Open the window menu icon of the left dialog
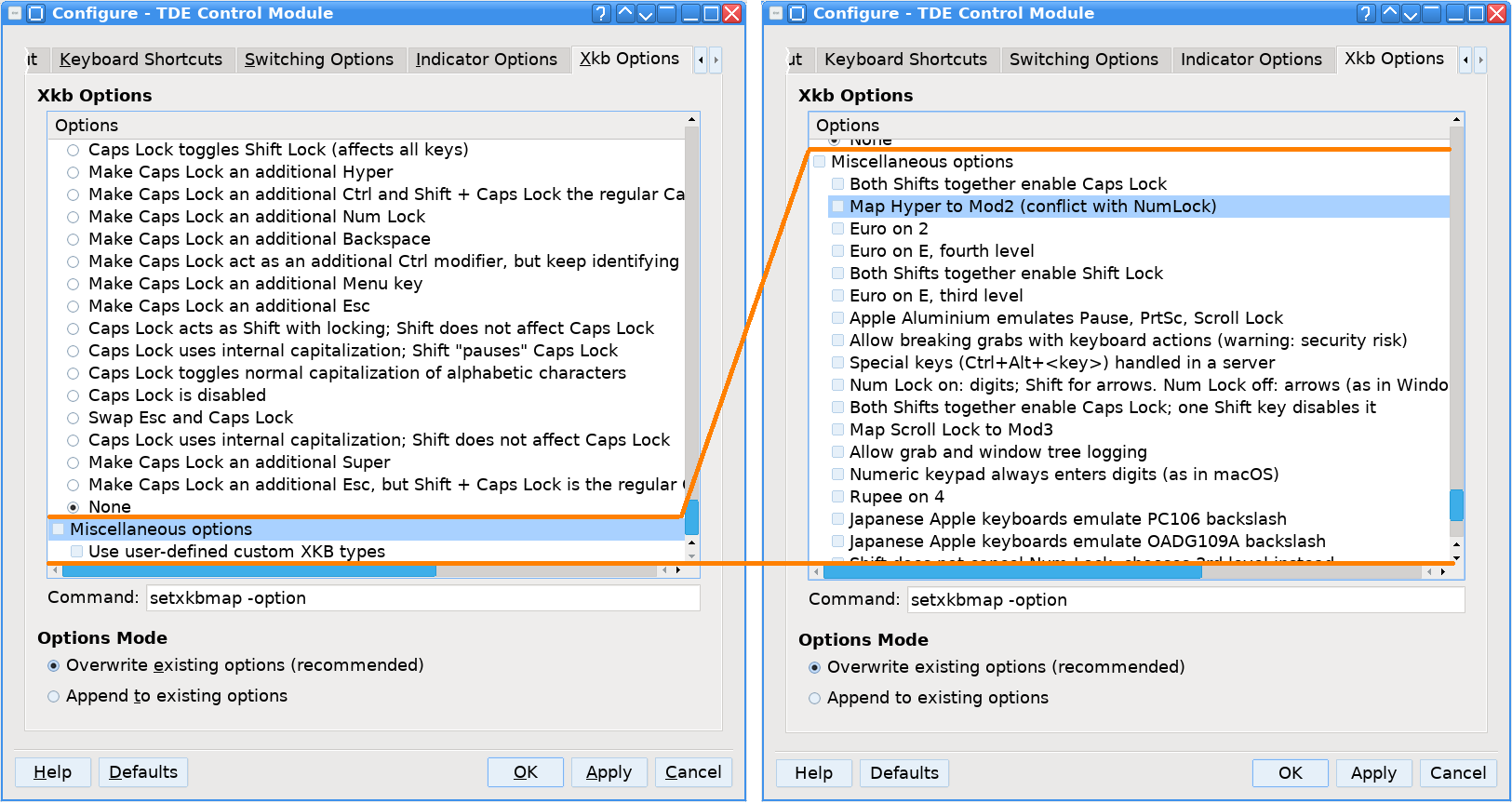1512x803 pixels. tap(15, 13)
